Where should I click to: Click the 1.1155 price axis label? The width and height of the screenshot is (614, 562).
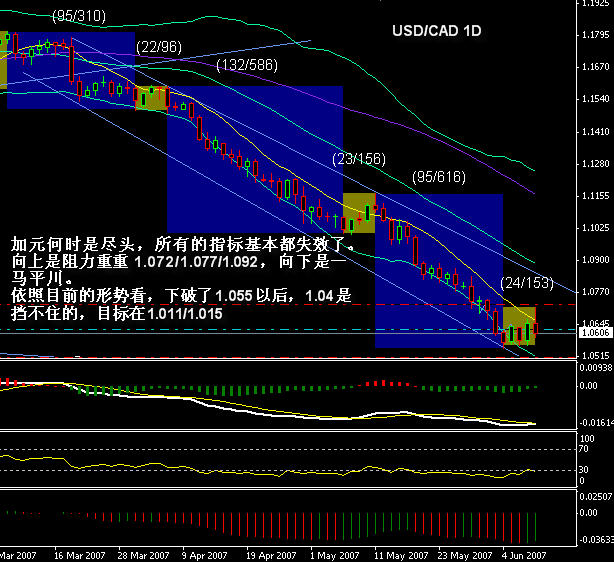click(x=596, y=196)
